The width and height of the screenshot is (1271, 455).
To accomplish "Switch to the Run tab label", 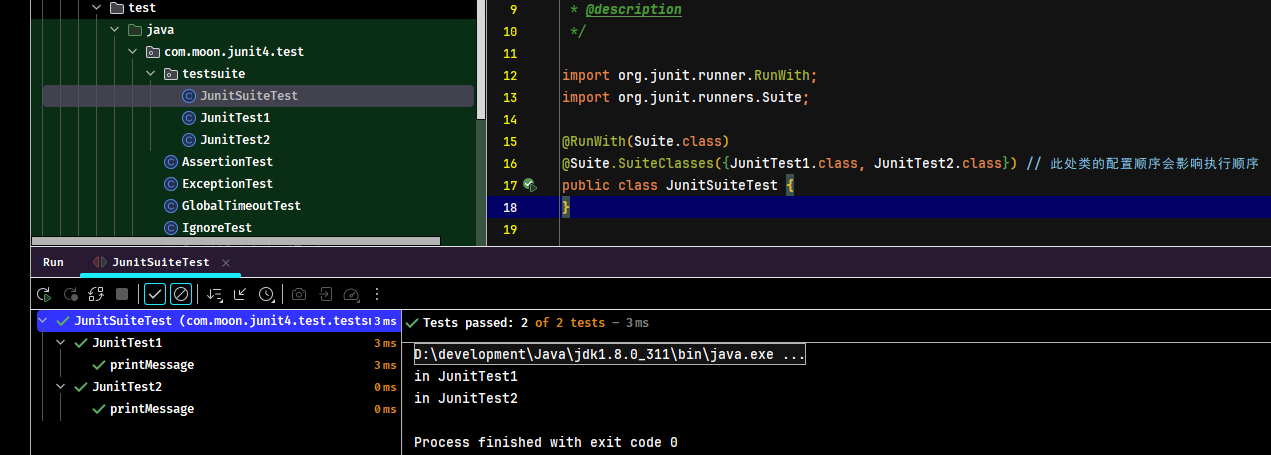I will click(x=53, y=262).
